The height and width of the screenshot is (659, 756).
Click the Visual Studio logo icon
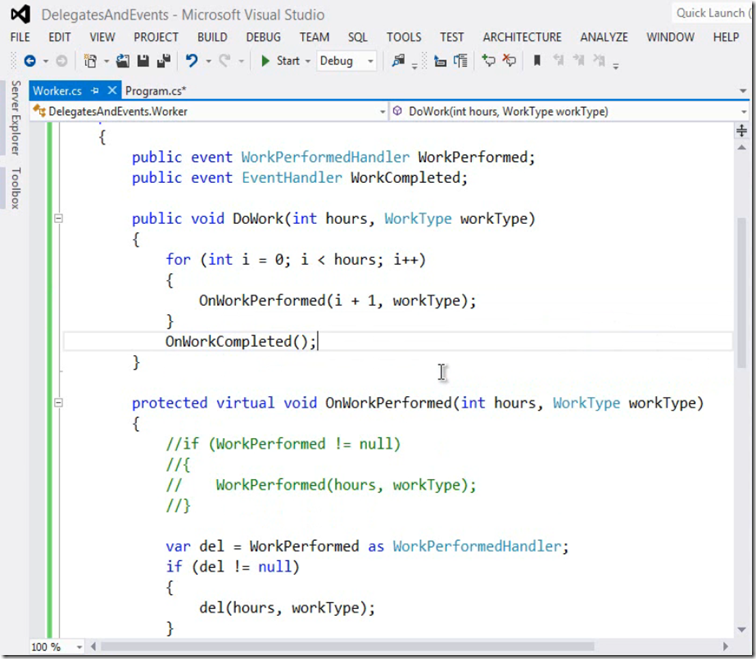(21, 14)
